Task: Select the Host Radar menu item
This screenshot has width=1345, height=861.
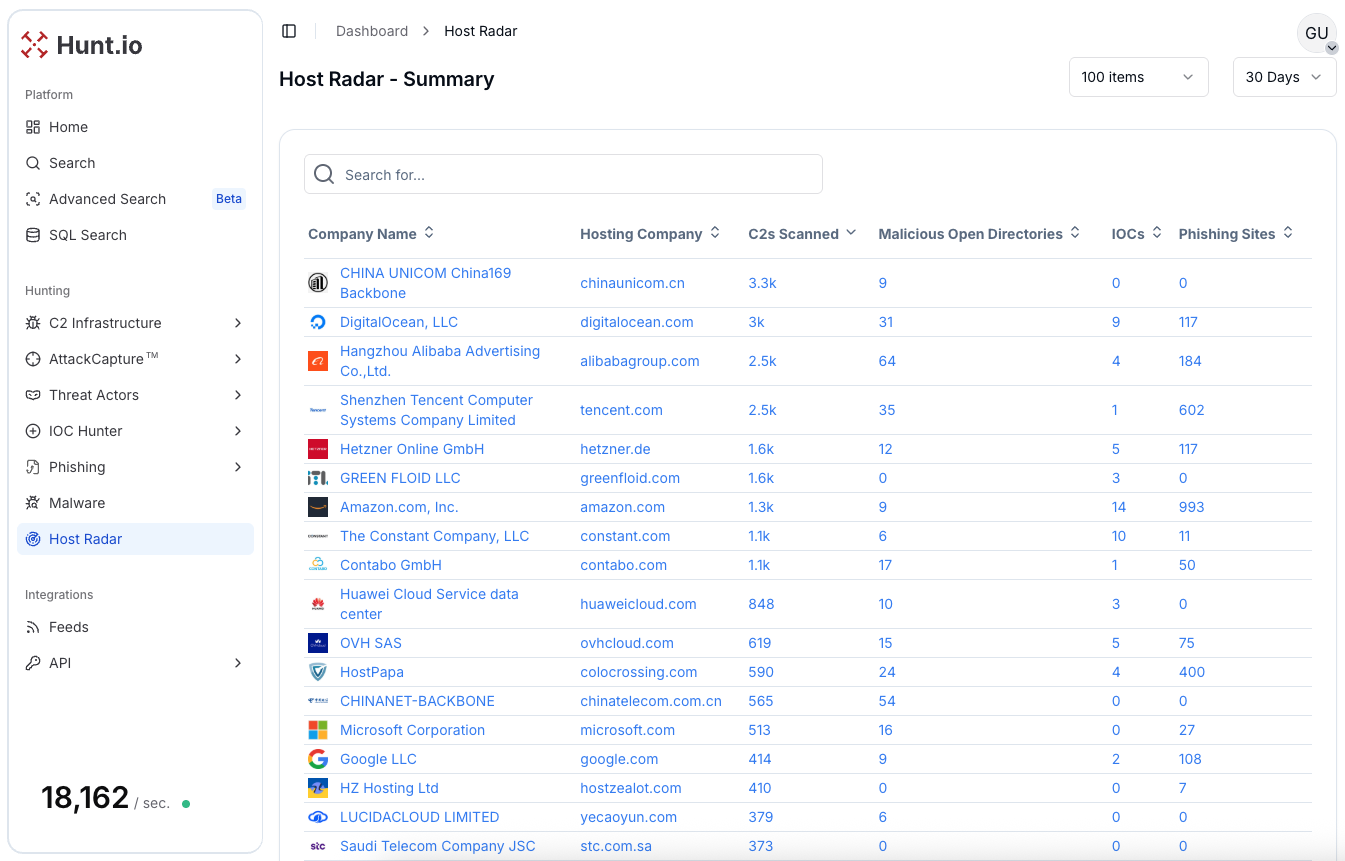Action: pos(135,539)
